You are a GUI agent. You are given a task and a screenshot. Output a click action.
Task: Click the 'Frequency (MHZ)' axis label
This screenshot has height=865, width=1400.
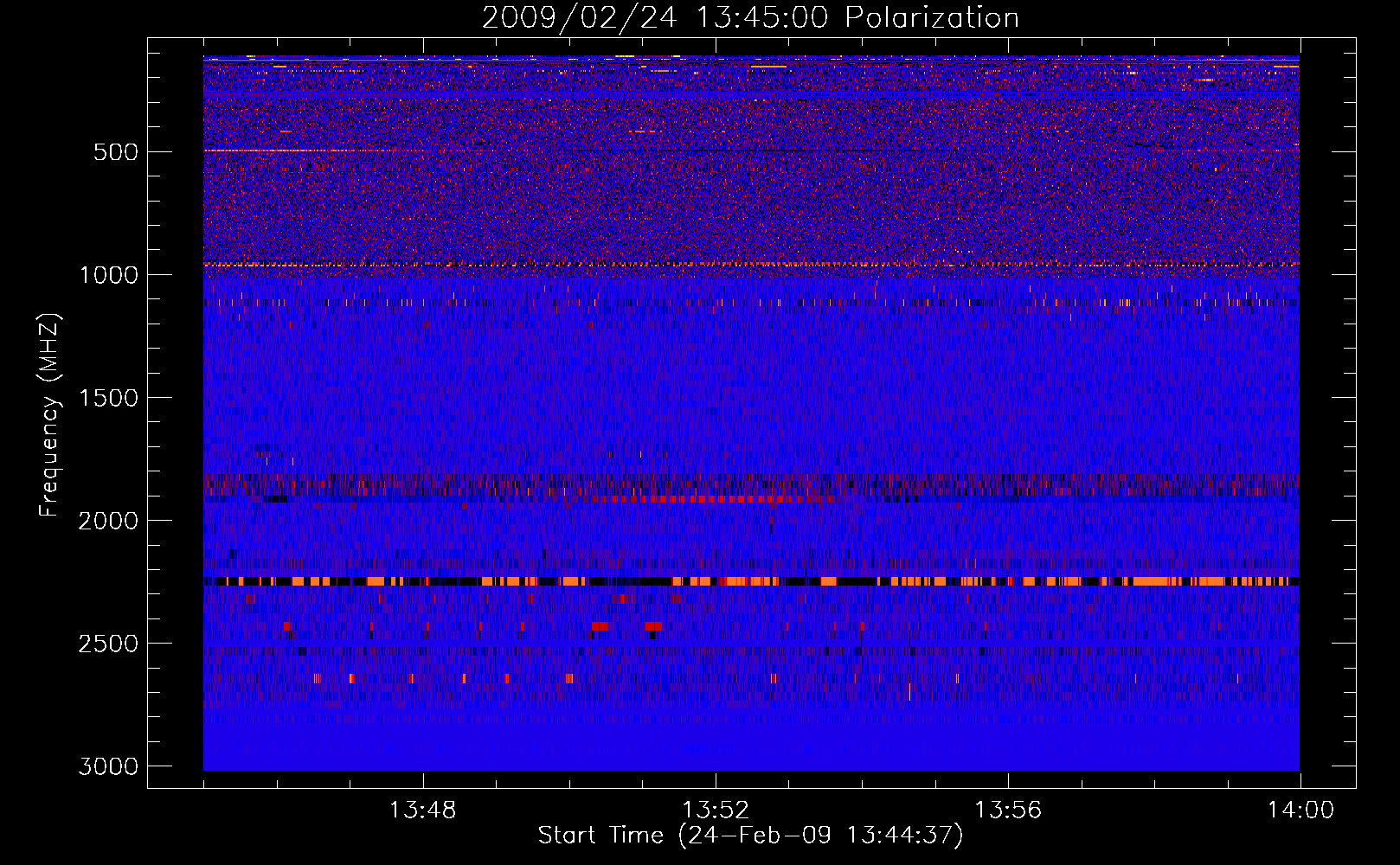49,415
